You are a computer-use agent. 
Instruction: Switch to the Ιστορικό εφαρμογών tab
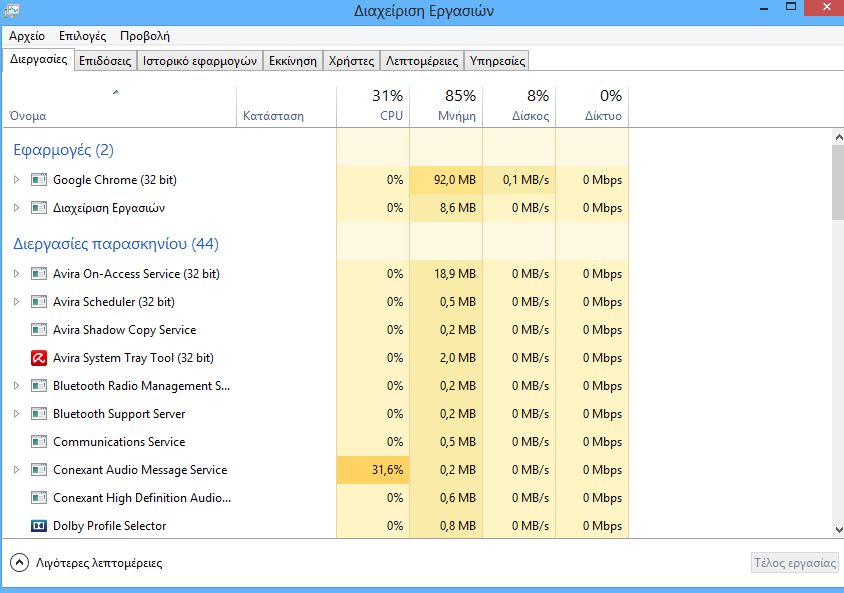(x=200, y=61)
